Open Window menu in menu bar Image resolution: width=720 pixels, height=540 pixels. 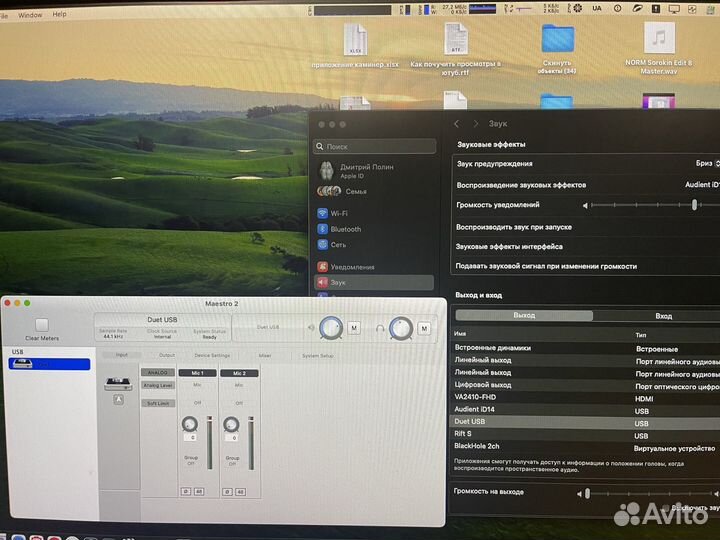[x=30, y=15]
